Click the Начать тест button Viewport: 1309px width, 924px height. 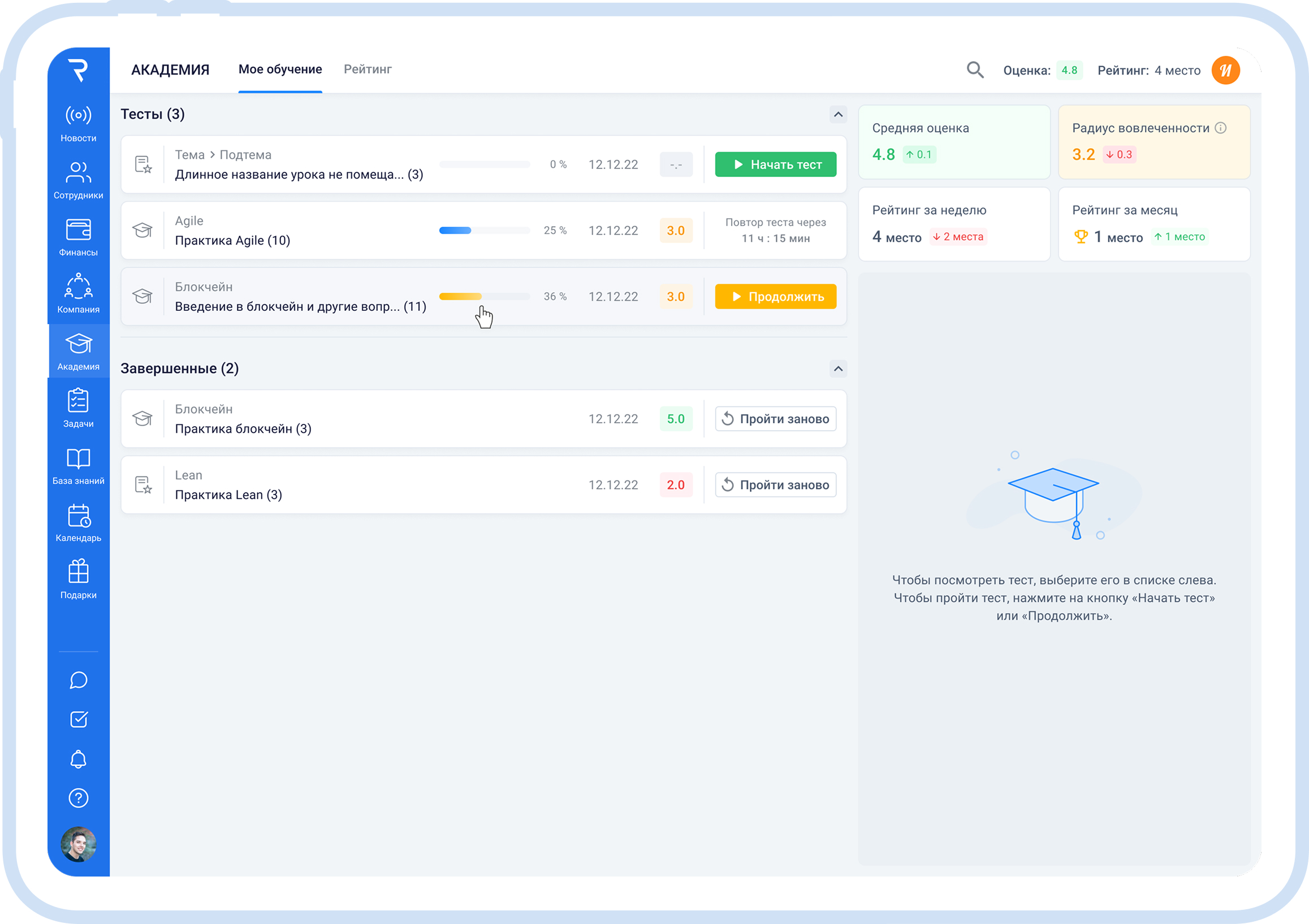[775, 164]
